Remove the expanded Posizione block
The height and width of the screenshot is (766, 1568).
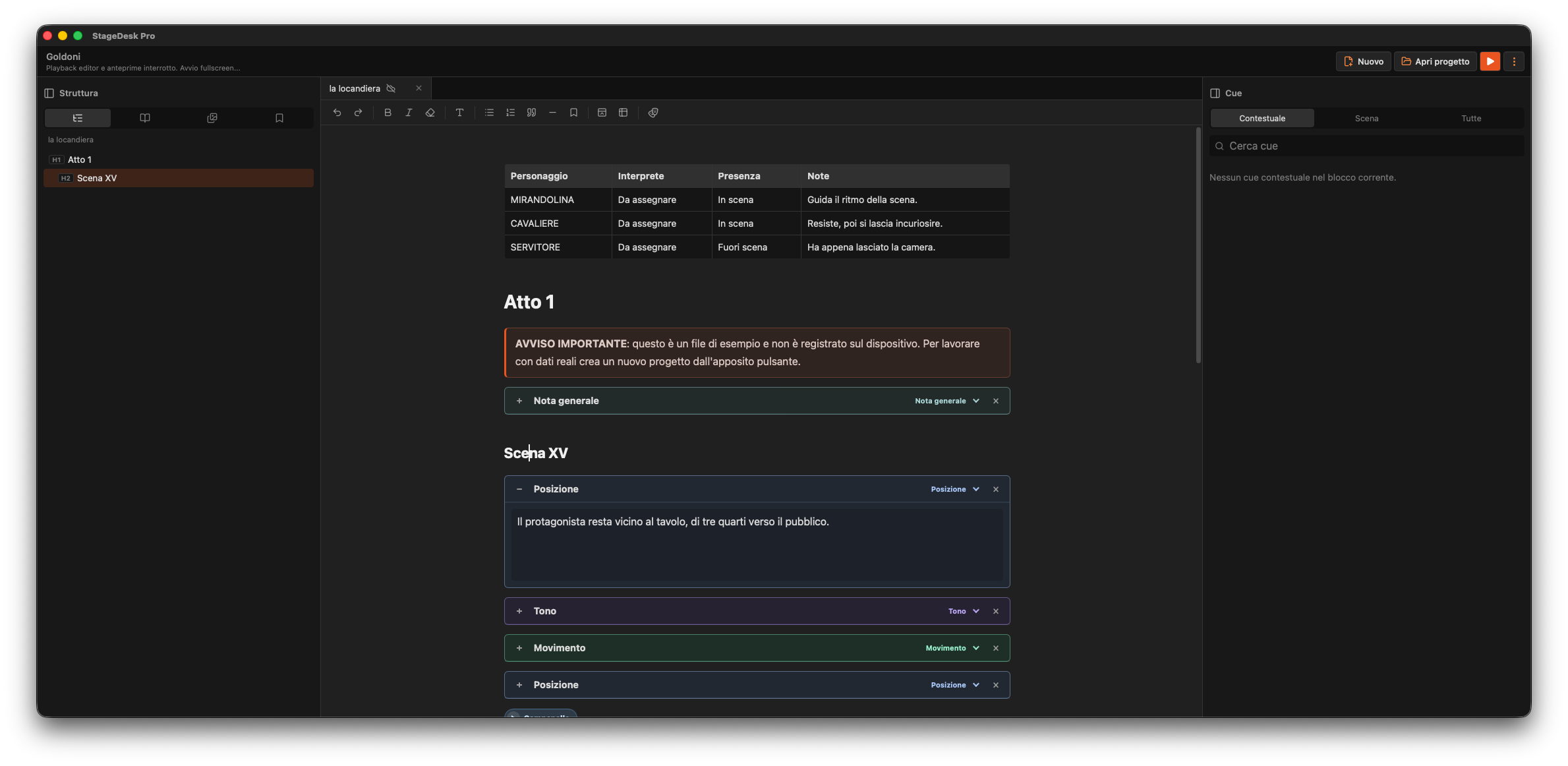tap(996, 489)
